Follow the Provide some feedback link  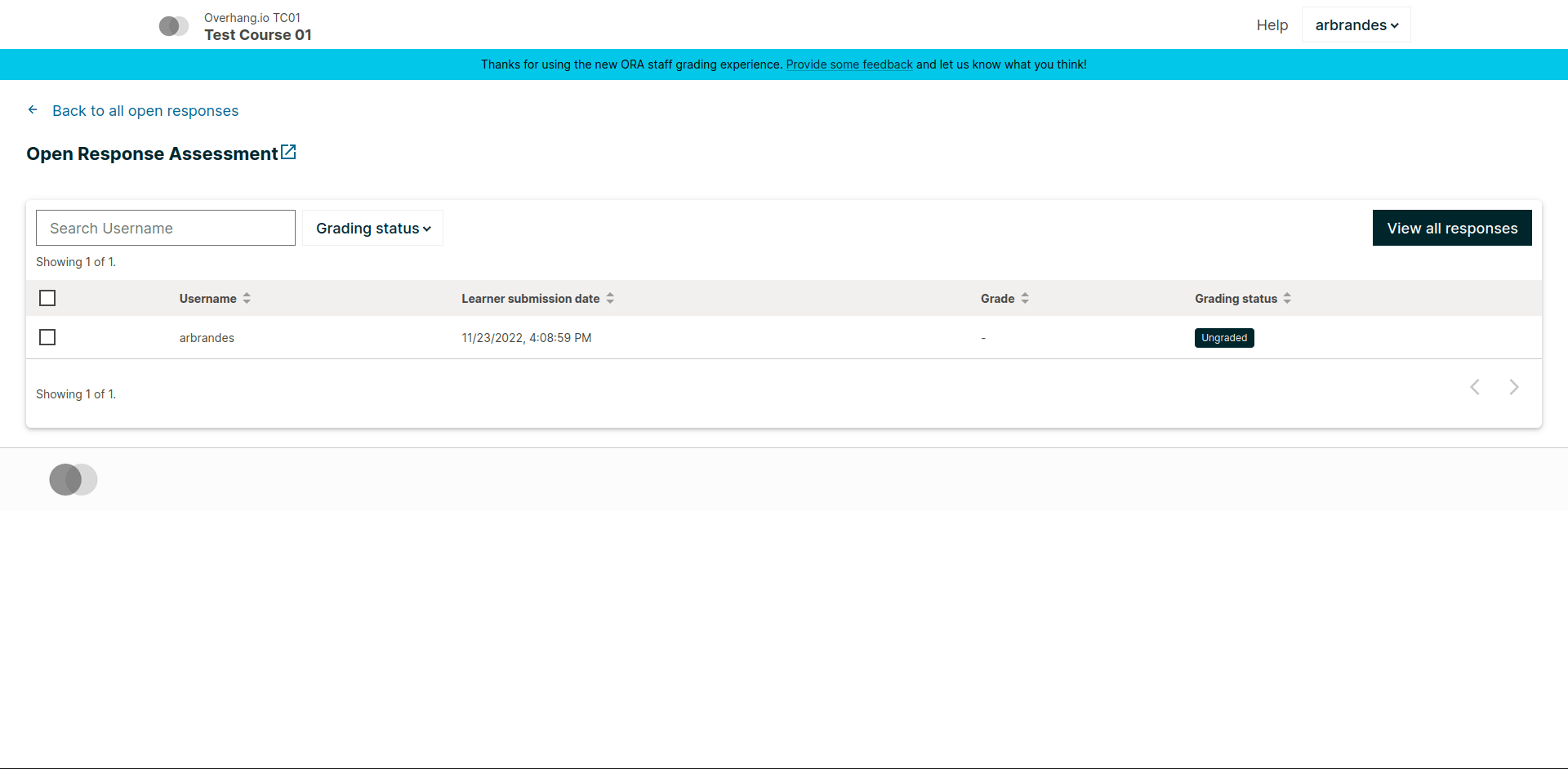tap(849, 64)
